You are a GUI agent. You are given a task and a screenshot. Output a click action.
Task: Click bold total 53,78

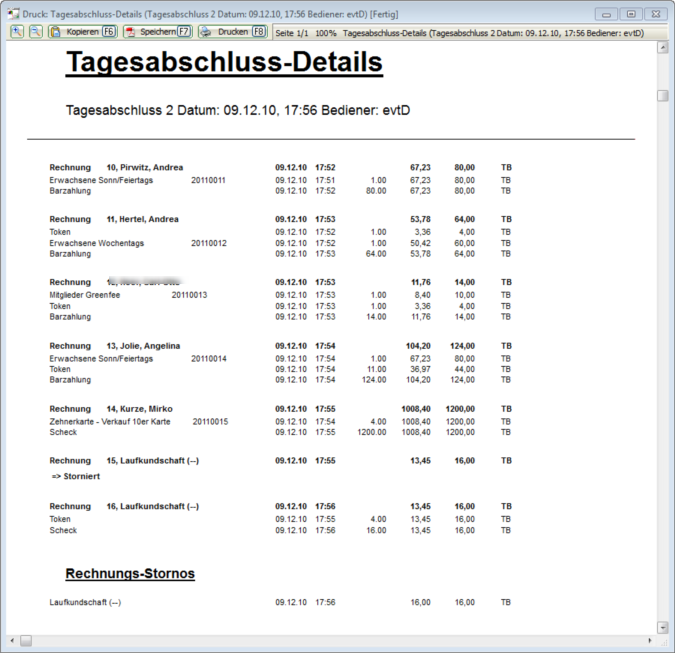420,219
